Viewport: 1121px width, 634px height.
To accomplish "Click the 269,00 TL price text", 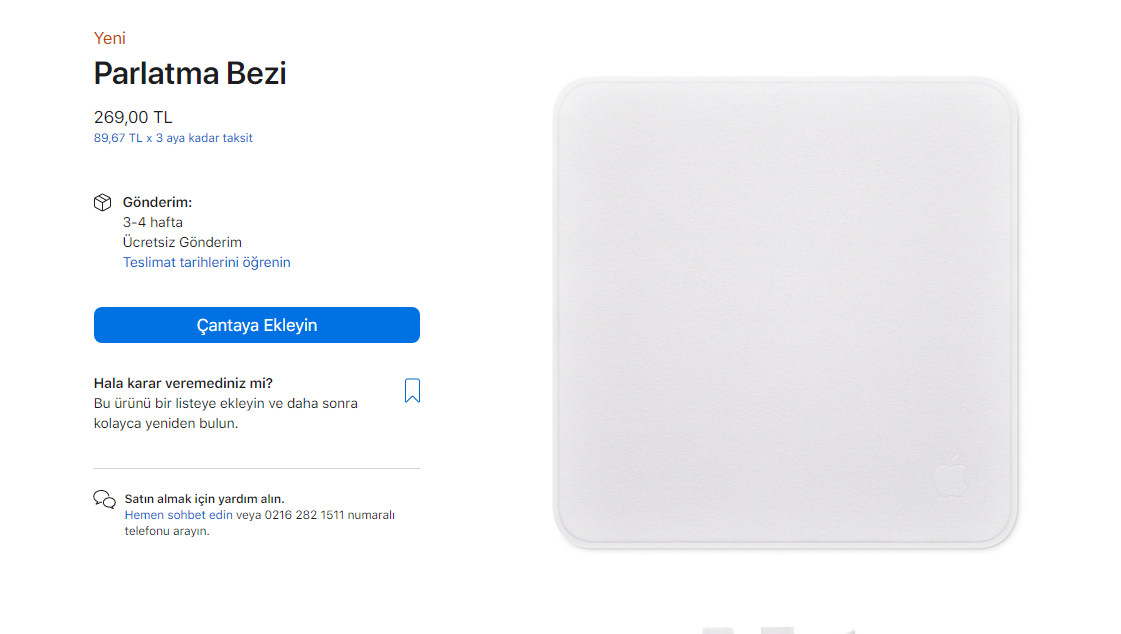I will click(133, 117).
